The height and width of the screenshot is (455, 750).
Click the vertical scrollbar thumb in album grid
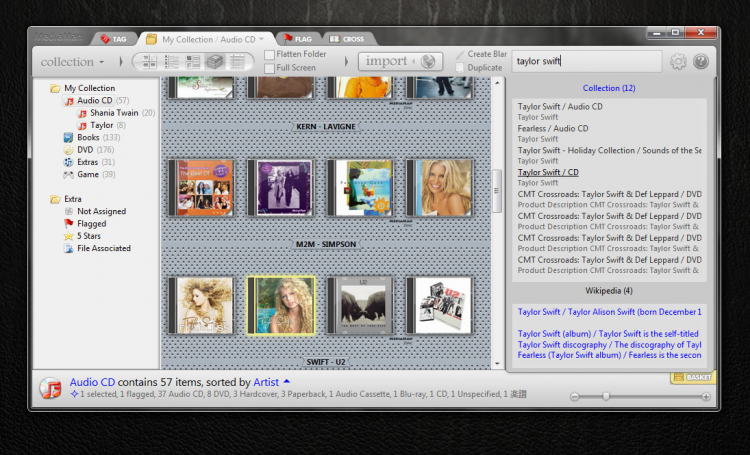[x=497, y=190]
